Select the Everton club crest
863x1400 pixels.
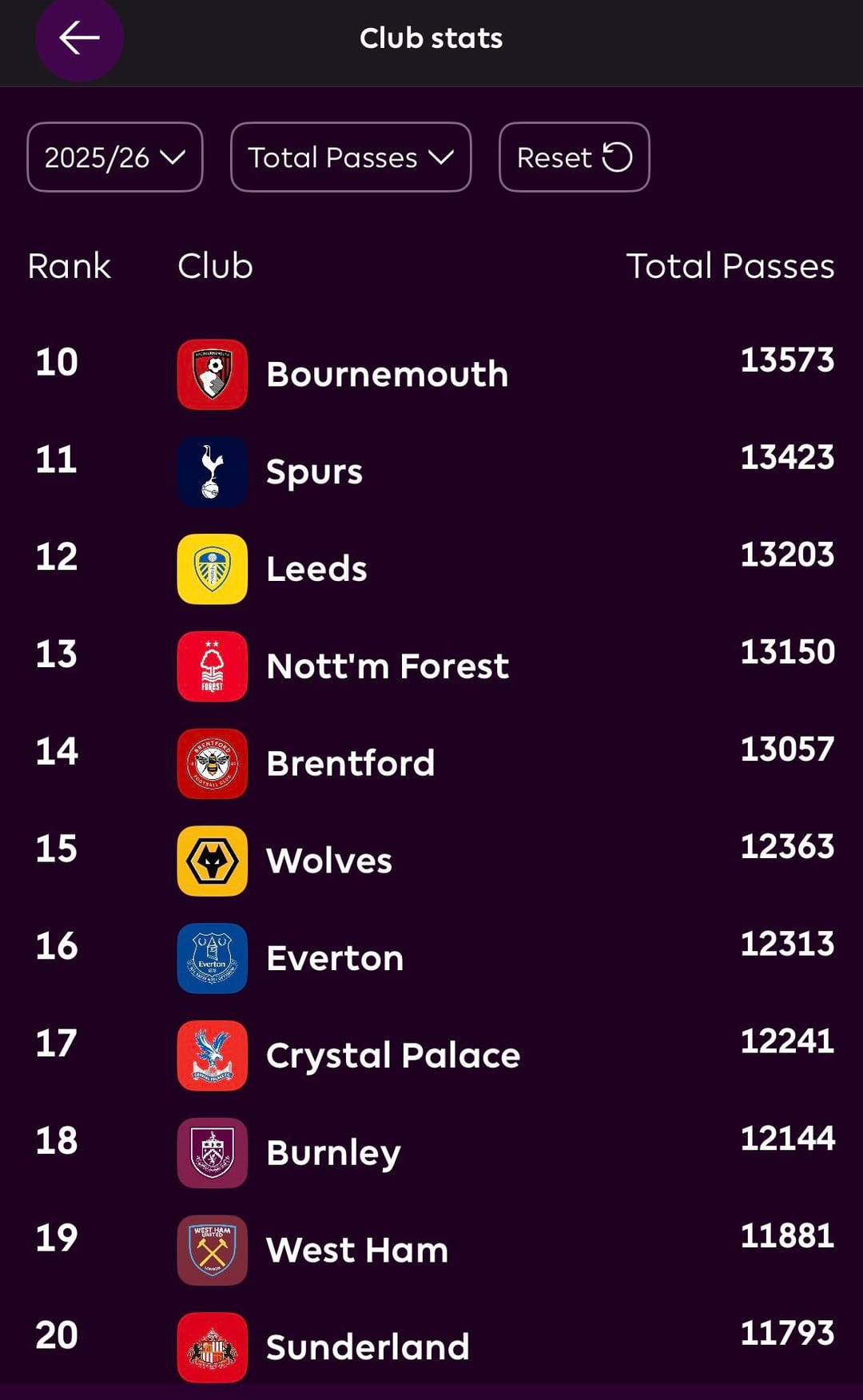(x=212, y=958)
